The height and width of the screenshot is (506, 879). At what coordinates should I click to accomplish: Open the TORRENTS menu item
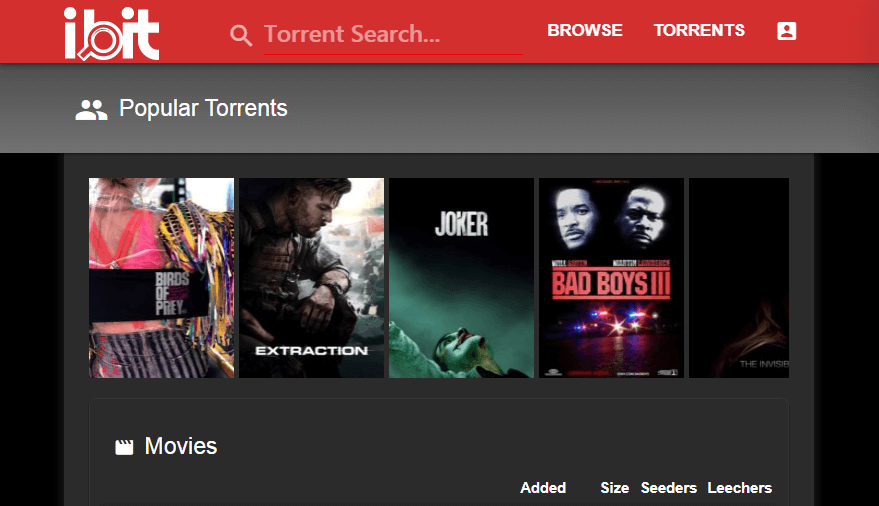[x=699, y=30]
